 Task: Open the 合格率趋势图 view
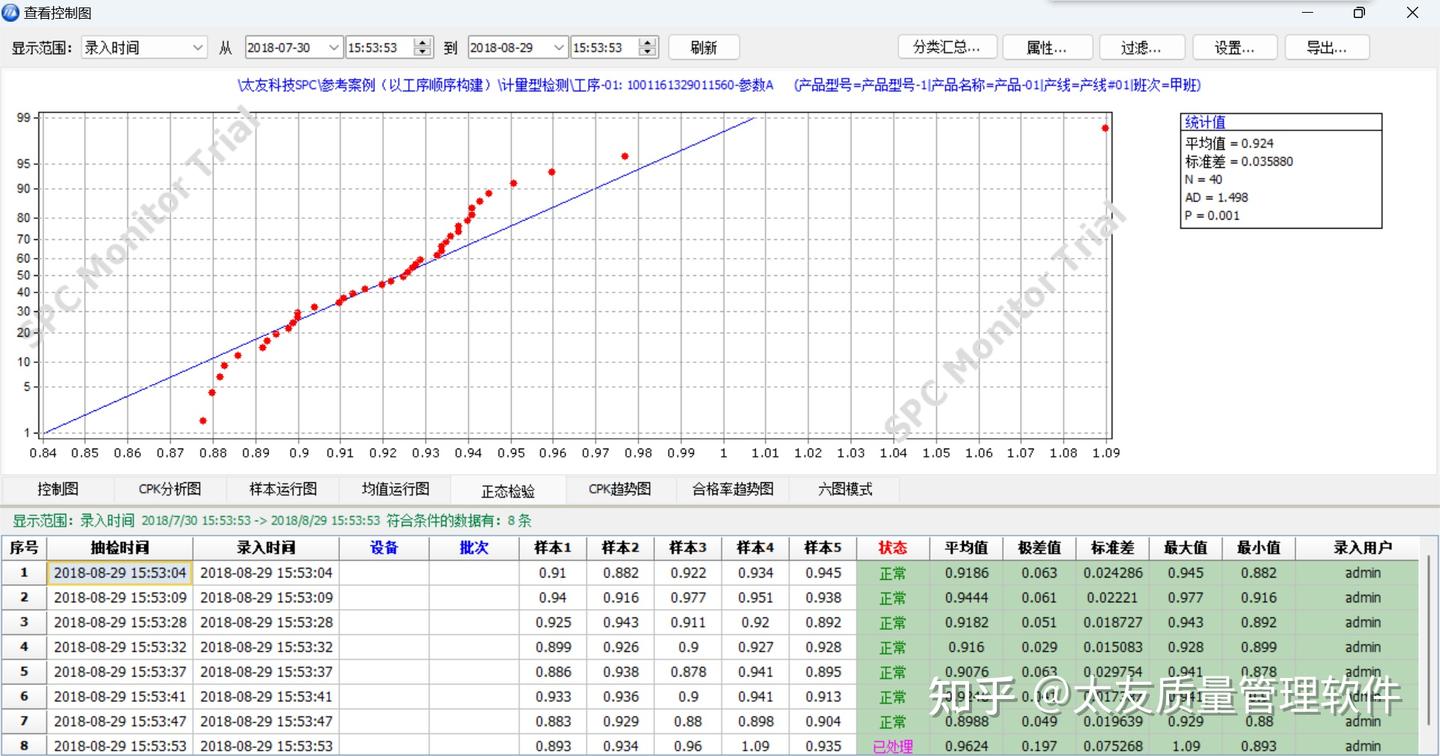pos(731,489)
